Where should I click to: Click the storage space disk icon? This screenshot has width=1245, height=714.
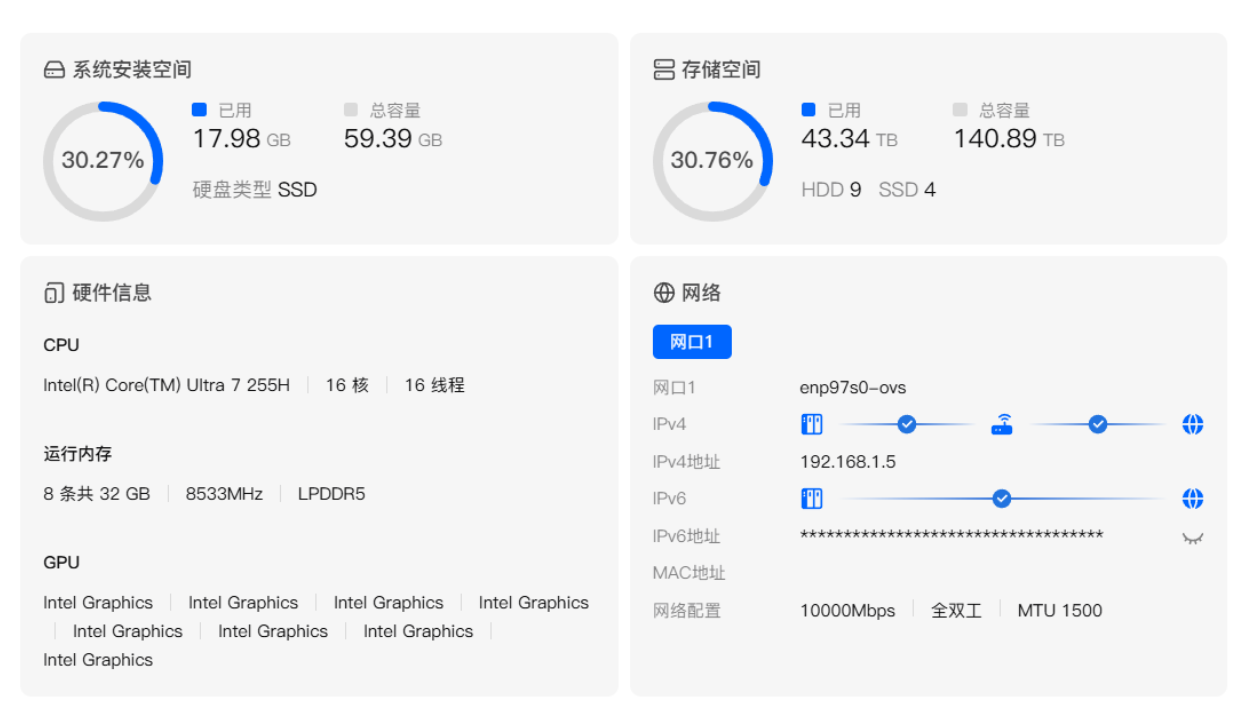(664, 70)
